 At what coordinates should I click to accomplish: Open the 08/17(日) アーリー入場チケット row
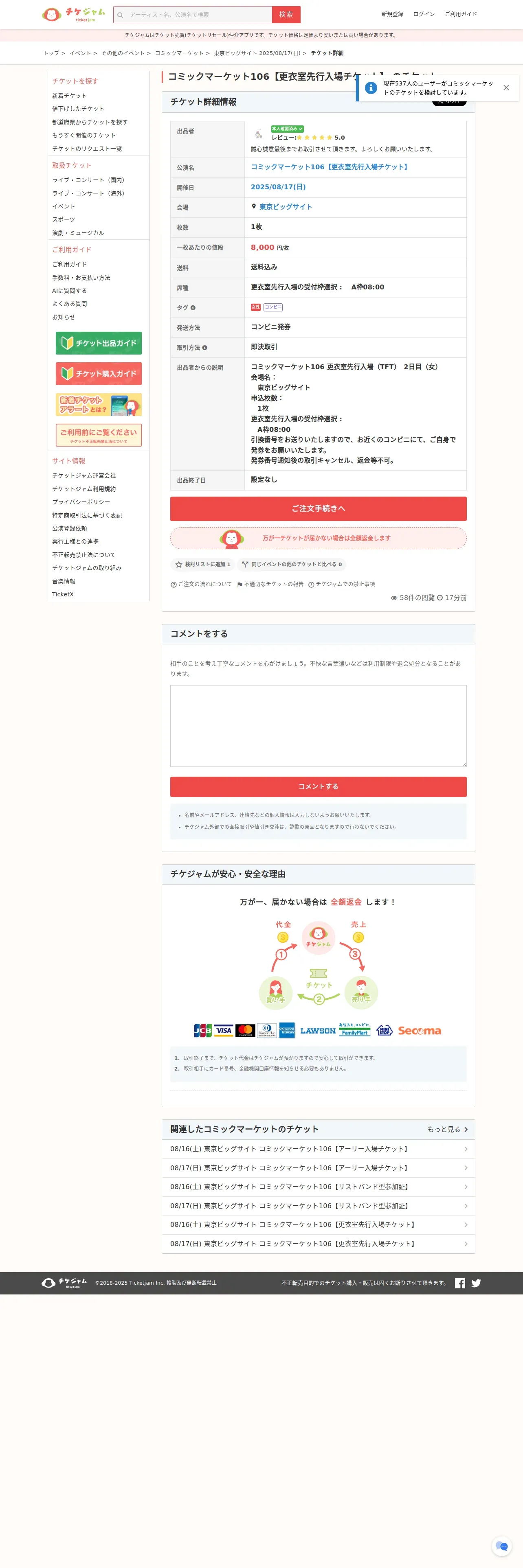(x=319, y=1168)
